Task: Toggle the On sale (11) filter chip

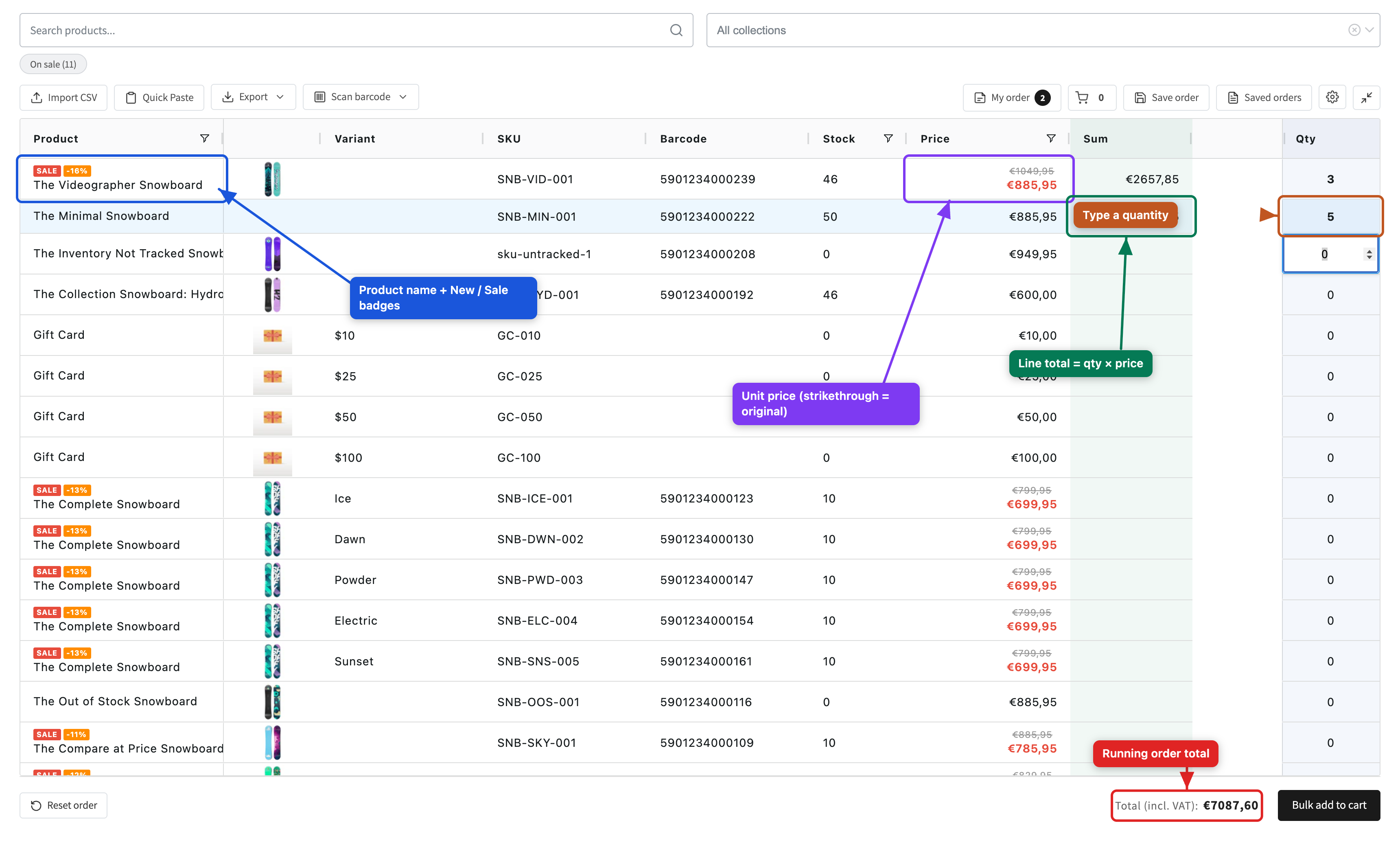Action: click(x=53, y=64)
